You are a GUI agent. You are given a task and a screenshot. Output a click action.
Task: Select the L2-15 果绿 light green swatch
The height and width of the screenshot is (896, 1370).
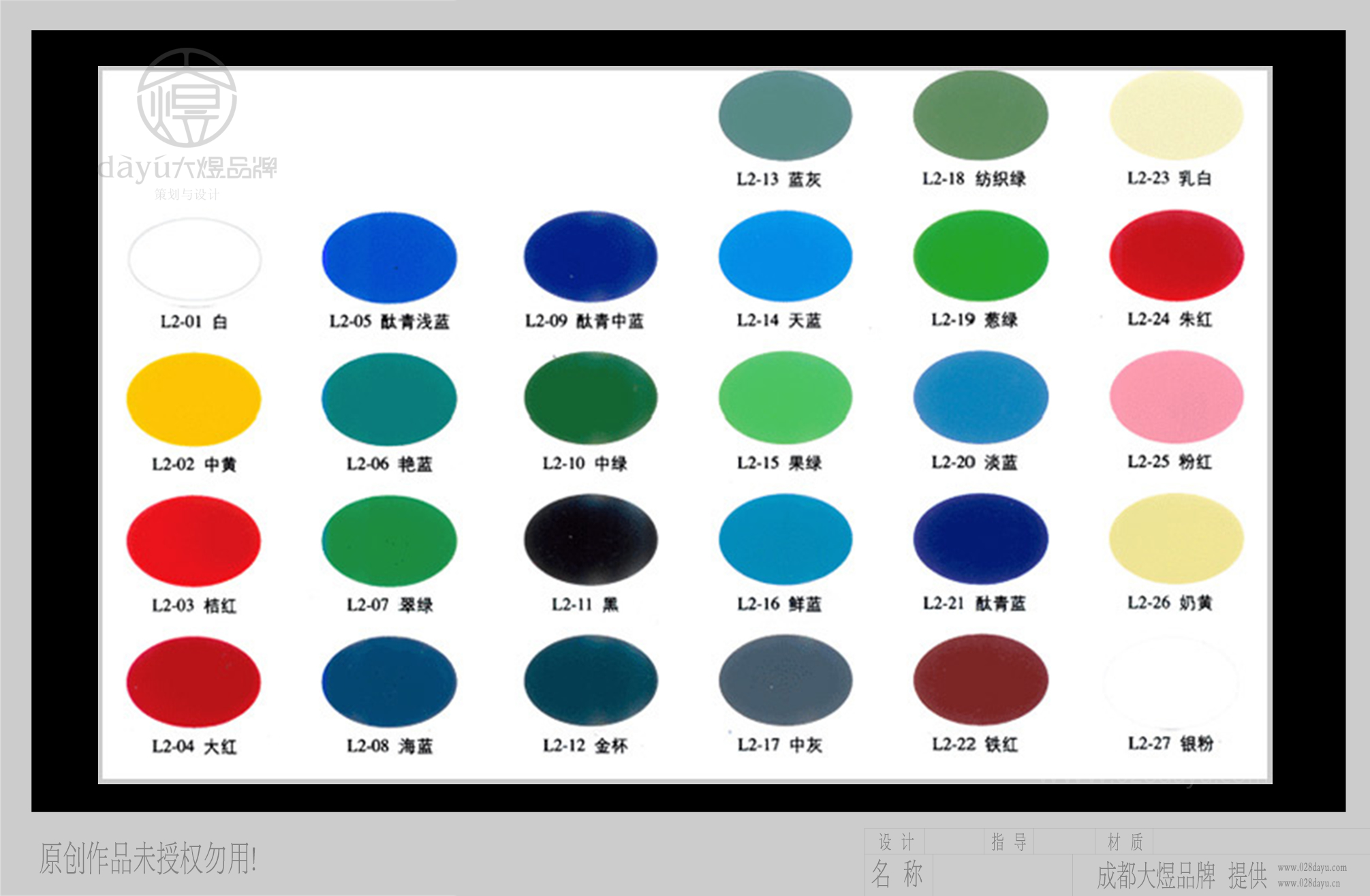pos(785,397)
